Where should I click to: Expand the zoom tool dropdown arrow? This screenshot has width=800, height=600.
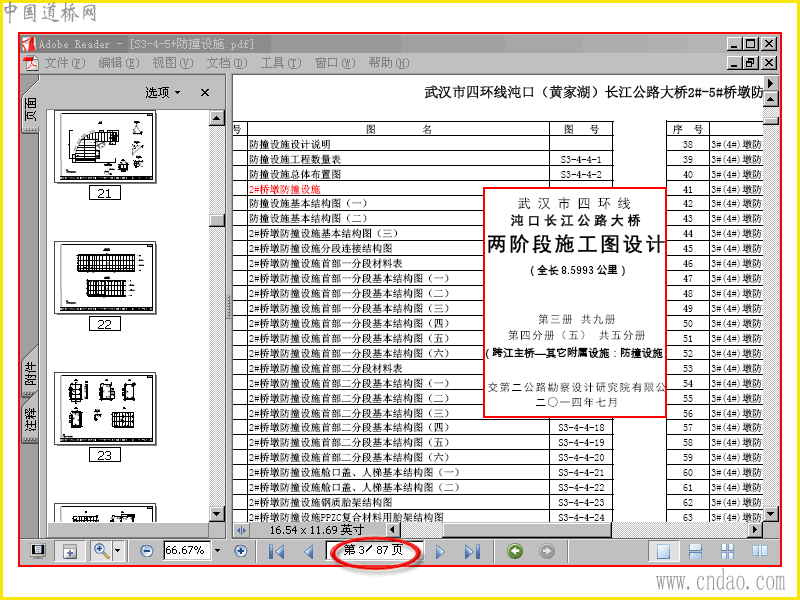coord(118,551)
